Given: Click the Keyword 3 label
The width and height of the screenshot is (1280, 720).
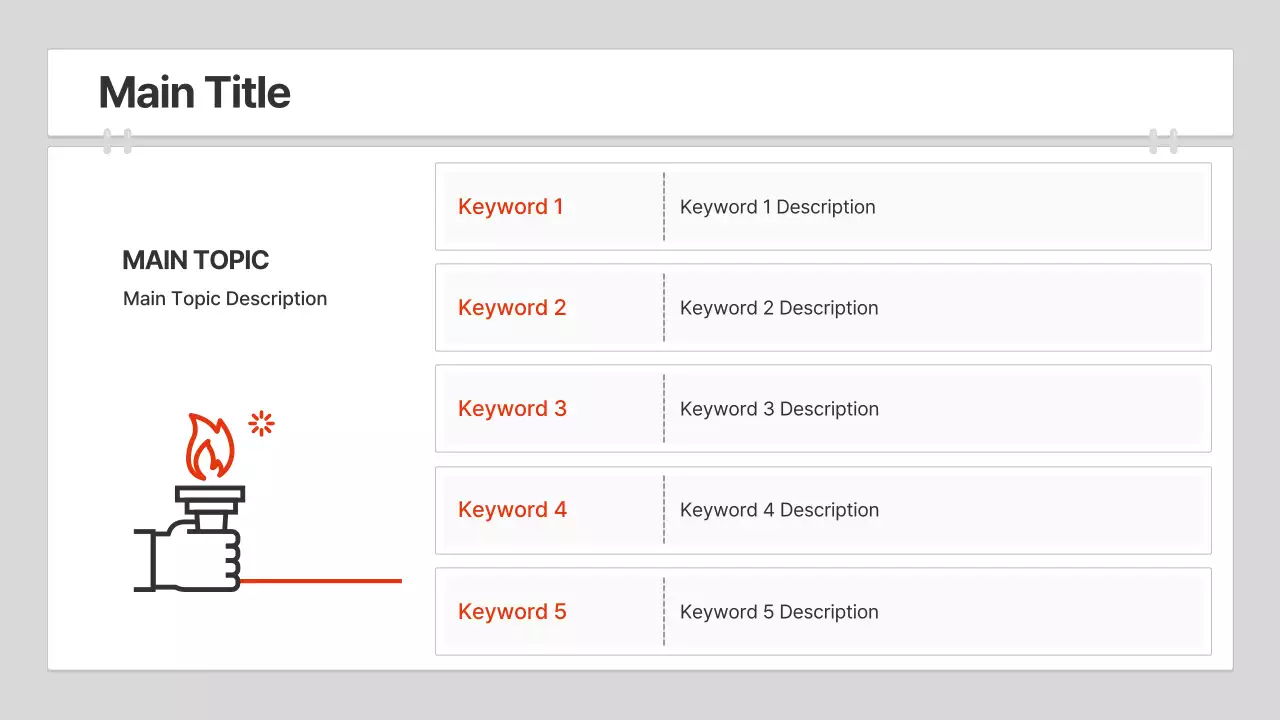Looking at the screenshot, I should coord(512,409).
